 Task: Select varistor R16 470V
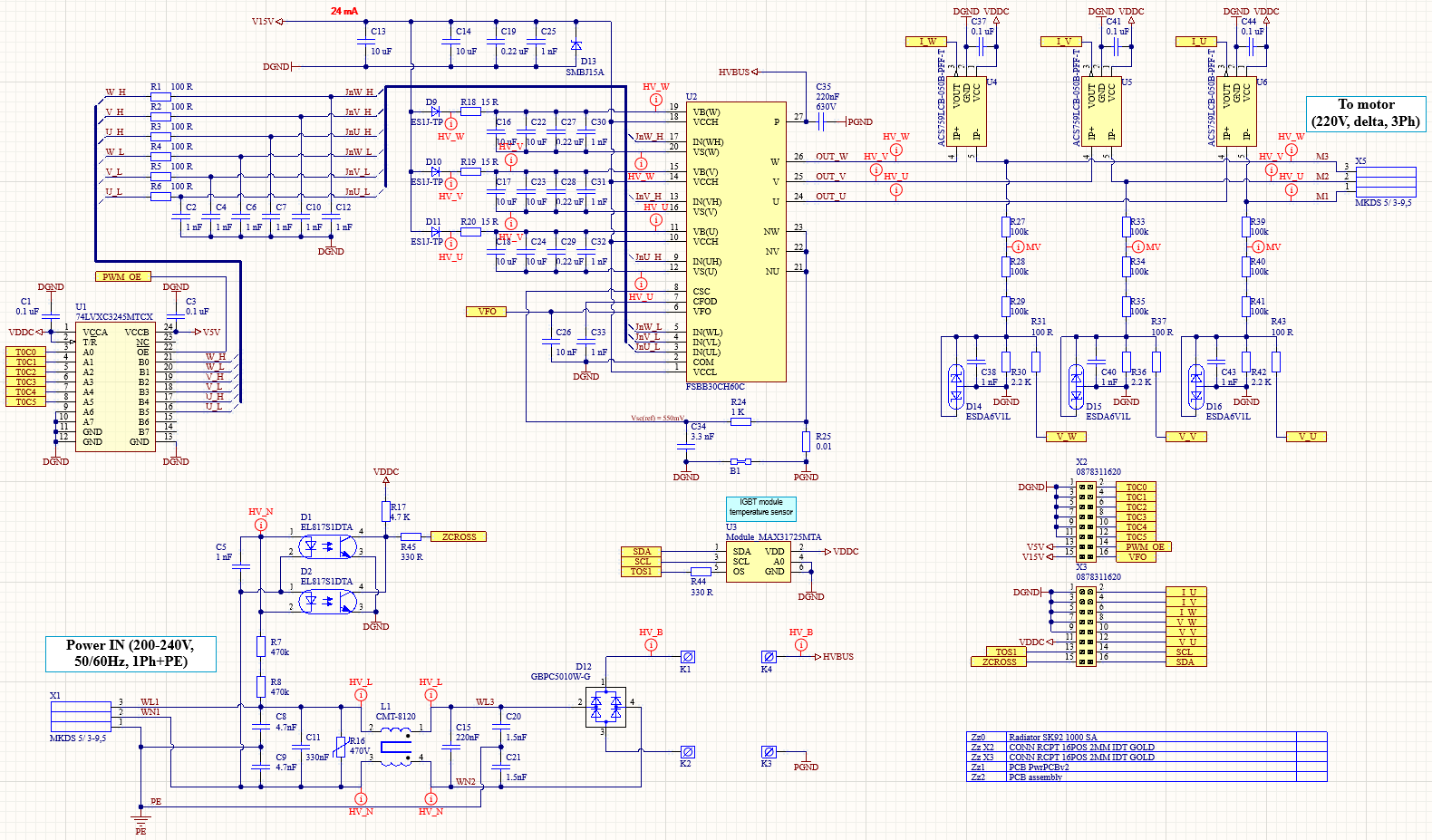[x=341, y=747]
